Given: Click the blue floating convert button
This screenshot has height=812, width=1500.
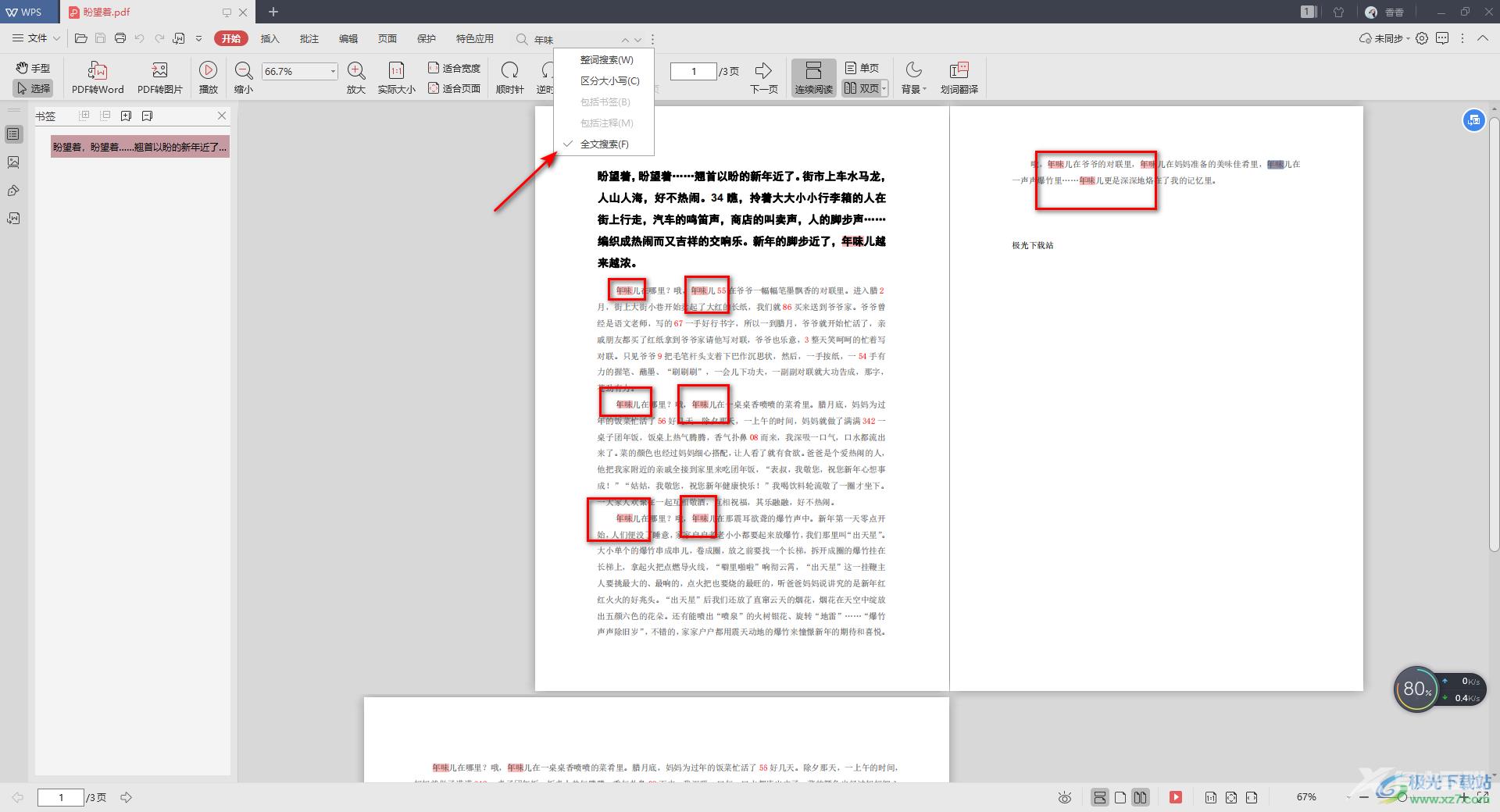Looking at the screenshot, I should coord(1473,120).
